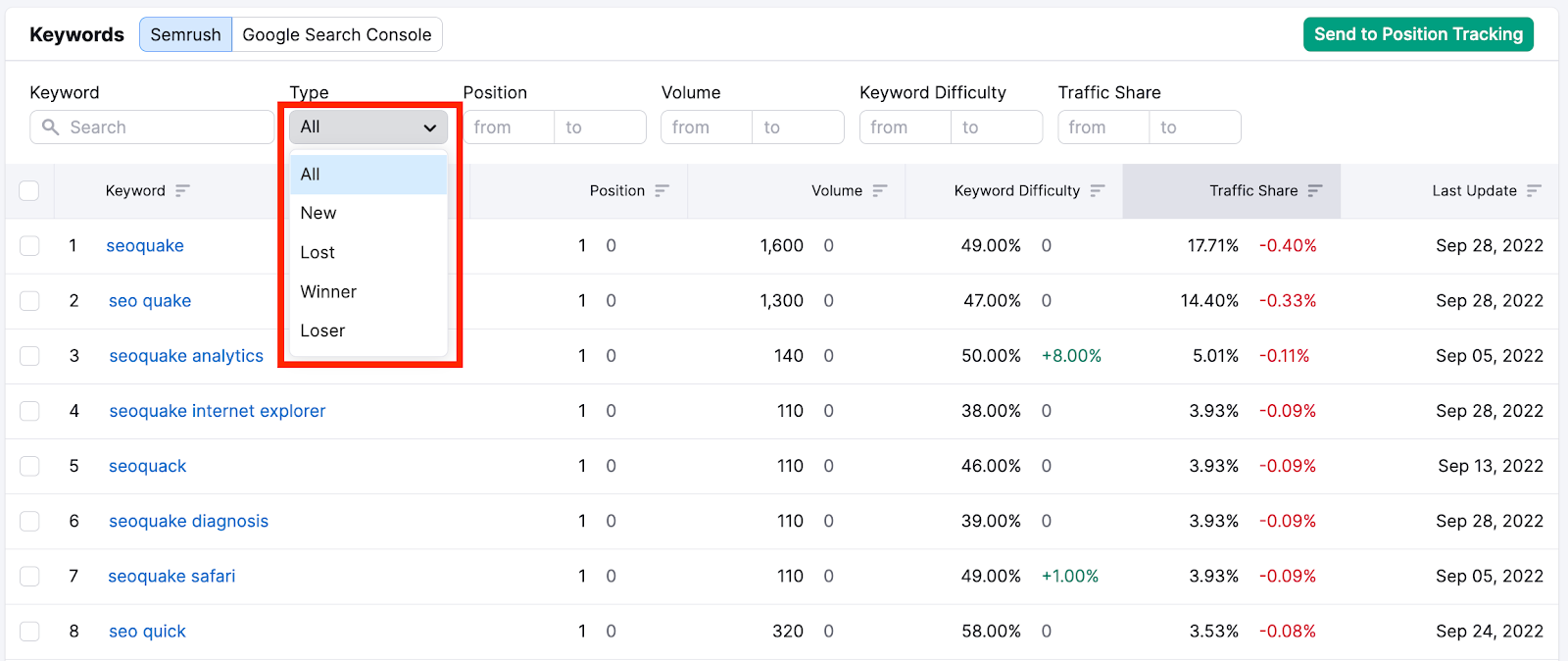
Task: Click Traffic Share from field
Action: [1103, 127]
